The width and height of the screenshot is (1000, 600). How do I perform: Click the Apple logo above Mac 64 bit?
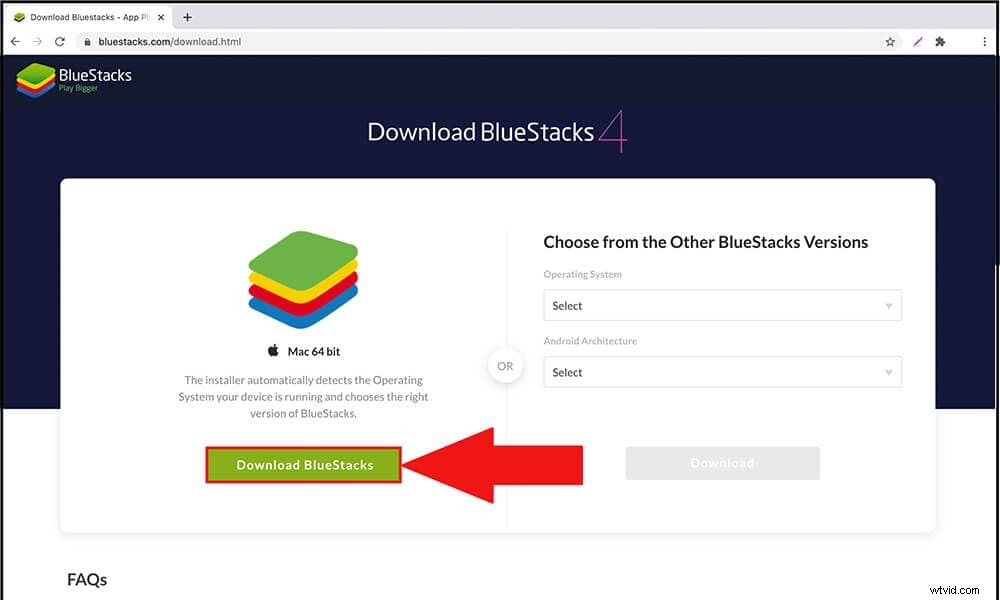pyautogui.click(x=273, y=350)
